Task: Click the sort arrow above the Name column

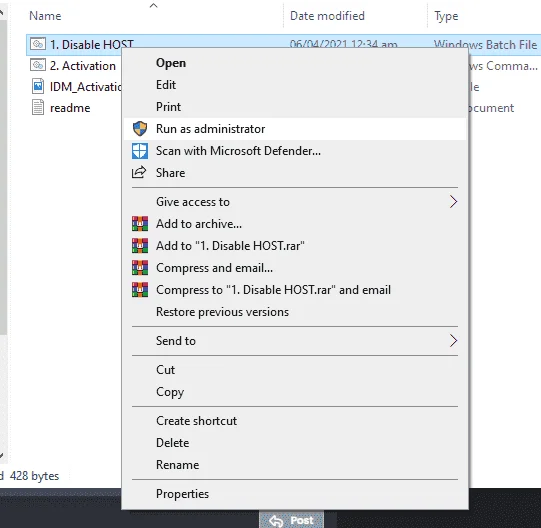Action: 154,5
